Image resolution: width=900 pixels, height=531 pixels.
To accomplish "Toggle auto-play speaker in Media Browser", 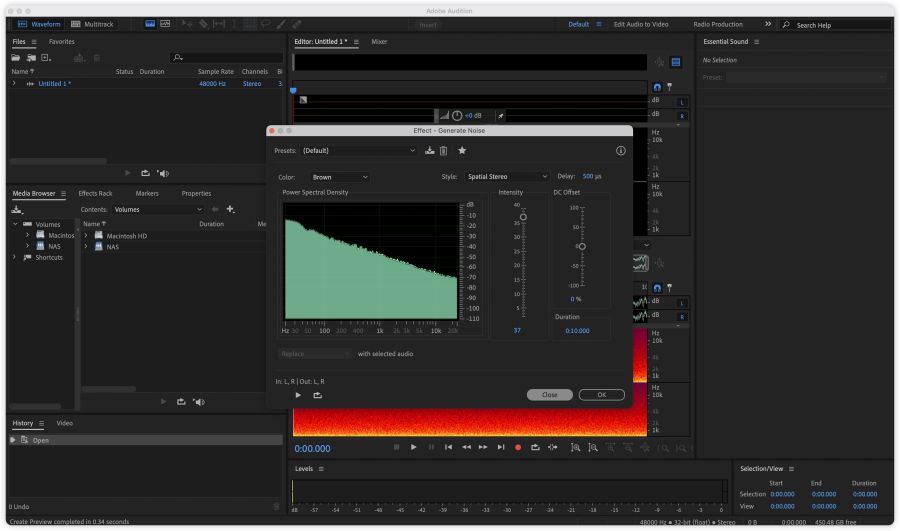I will point(199,402).
